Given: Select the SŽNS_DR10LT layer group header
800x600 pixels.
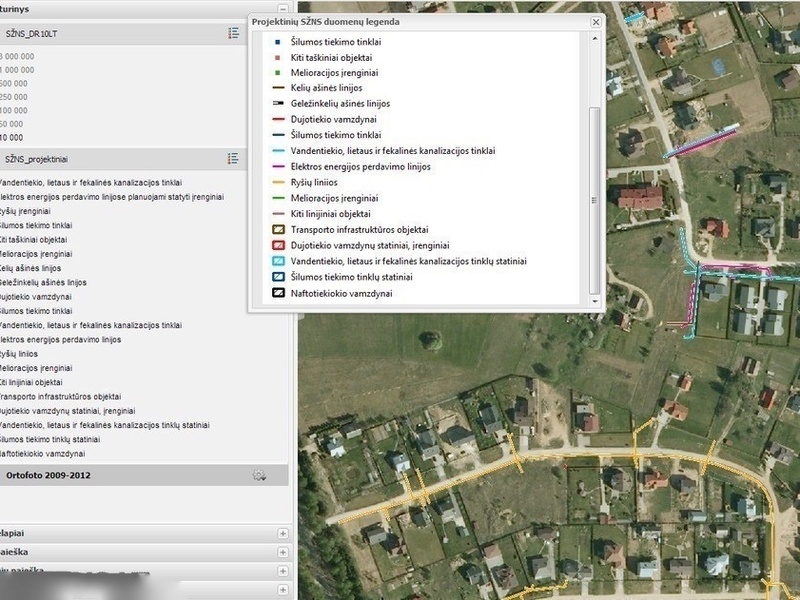Looking at the screenshot, I should click(30, 33).
